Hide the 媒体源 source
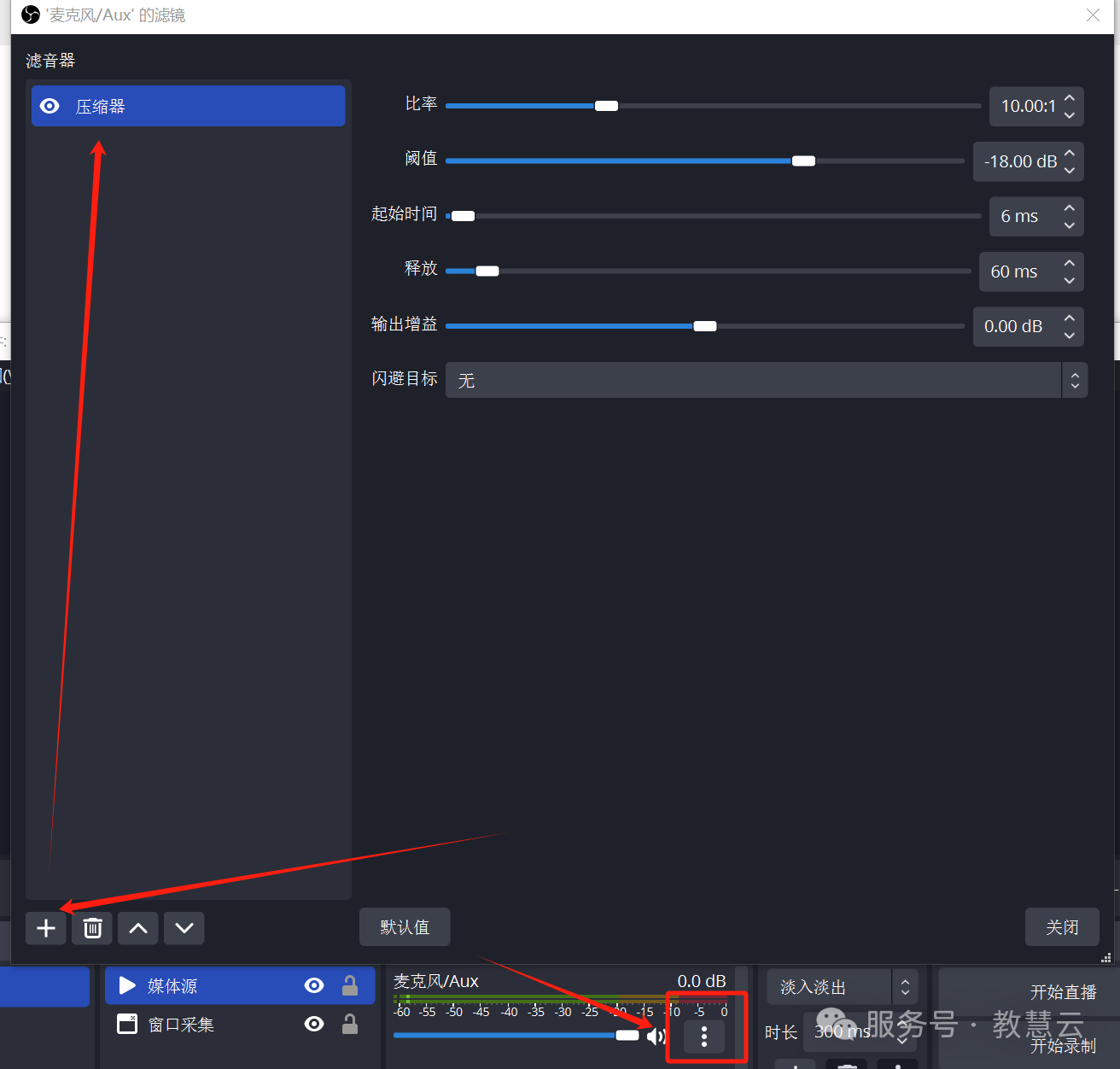The image size is (1120, 1069). click(x=314, y=986)
